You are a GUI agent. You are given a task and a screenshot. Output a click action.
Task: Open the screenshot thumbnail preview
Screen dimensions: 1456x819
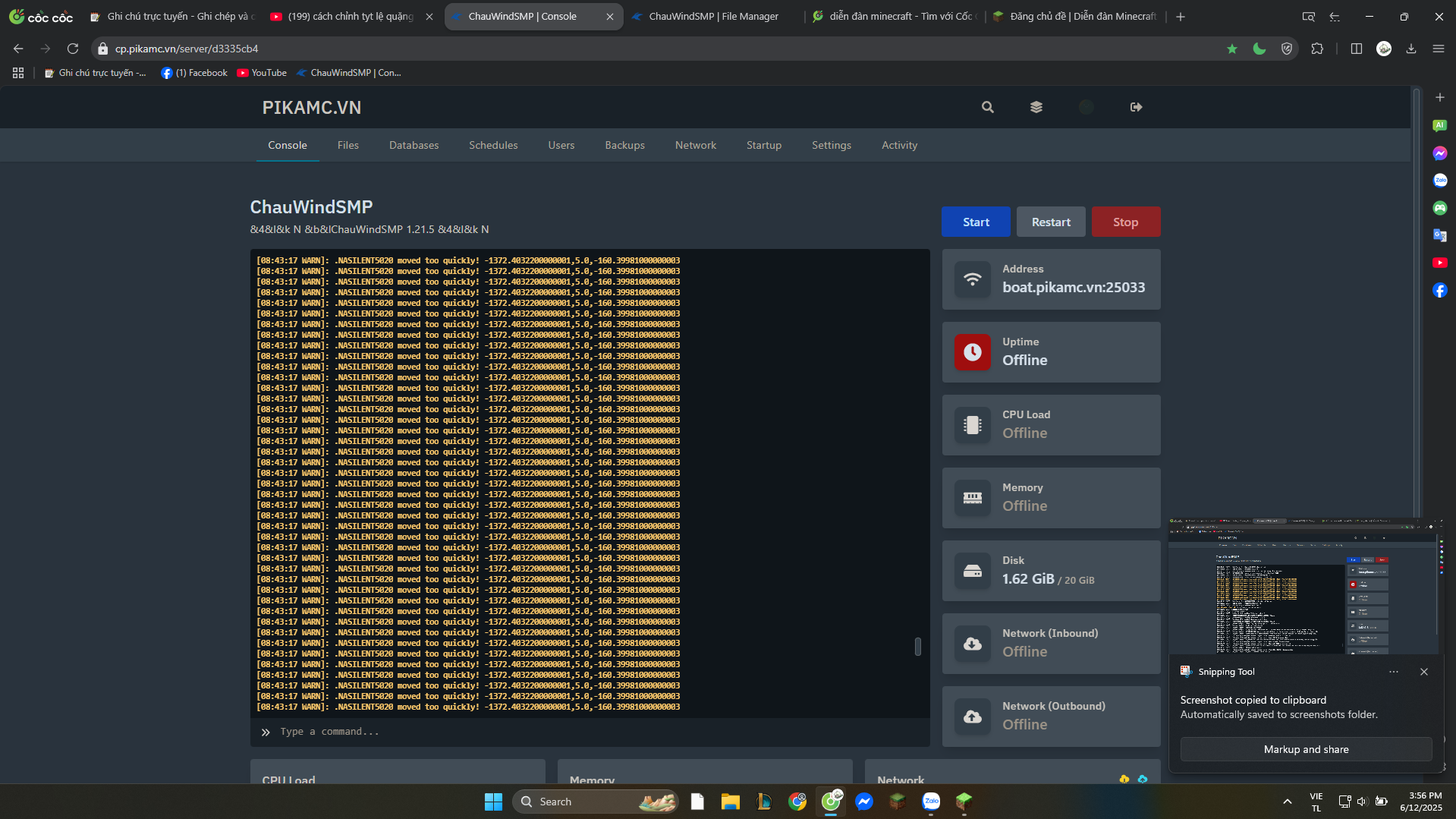click(1305, 586)
